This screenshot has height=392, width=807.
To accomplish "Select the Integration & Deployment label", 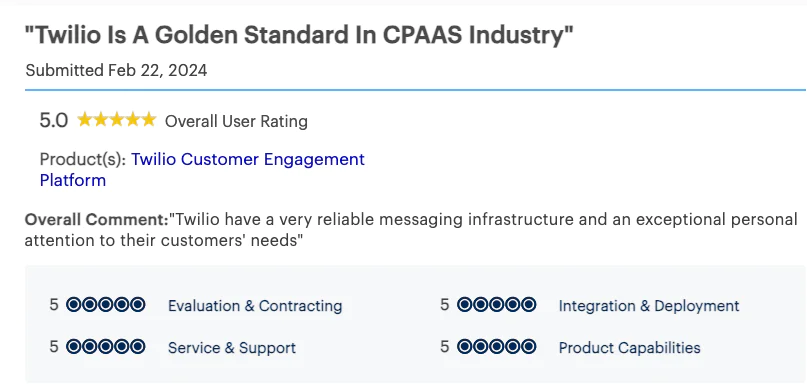I will (648, 306).
